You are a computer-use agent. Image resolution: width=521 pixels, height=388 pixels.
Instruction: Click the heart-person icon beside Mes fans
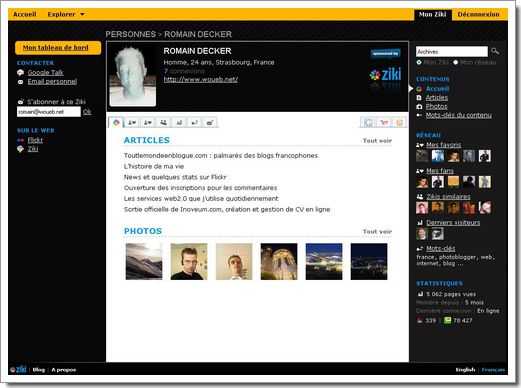[x=420, y=171]
